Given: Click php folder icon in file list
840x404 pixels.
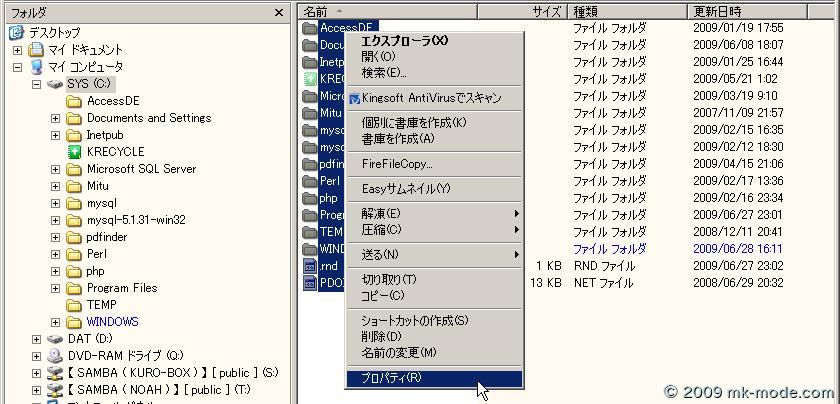Looking at the screenshot, I should click(x=310, y=198).
